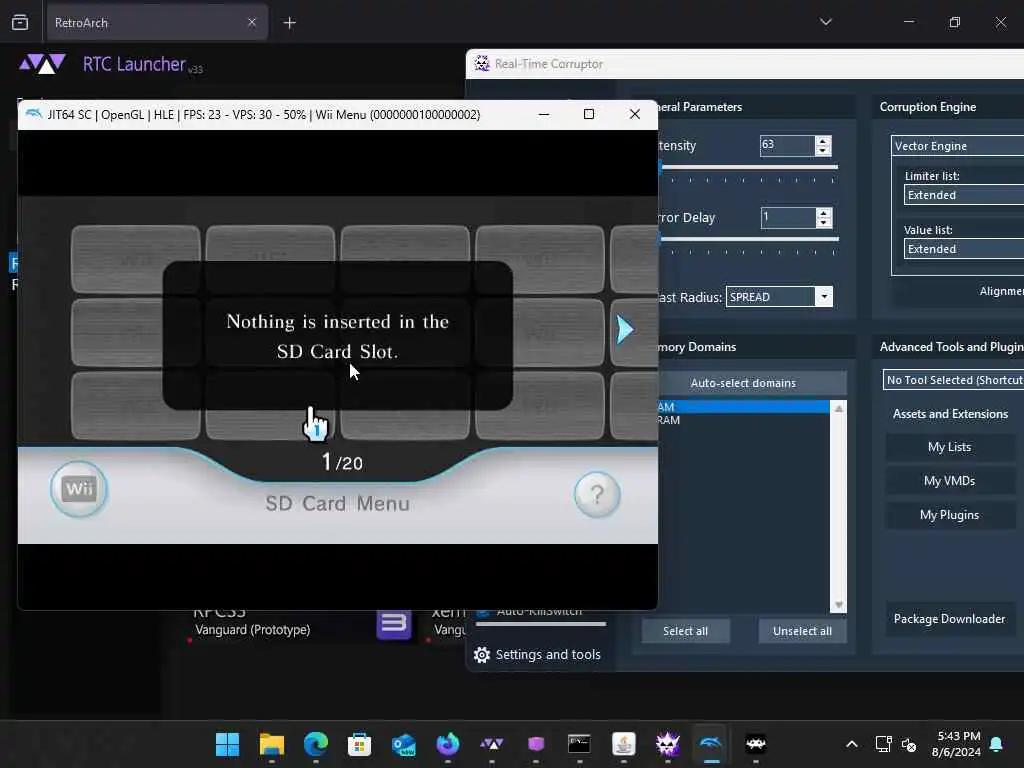1024x768 pixels.
Task: Switch to Dolphin emulator in the taskbar
Action: [711, 744]
